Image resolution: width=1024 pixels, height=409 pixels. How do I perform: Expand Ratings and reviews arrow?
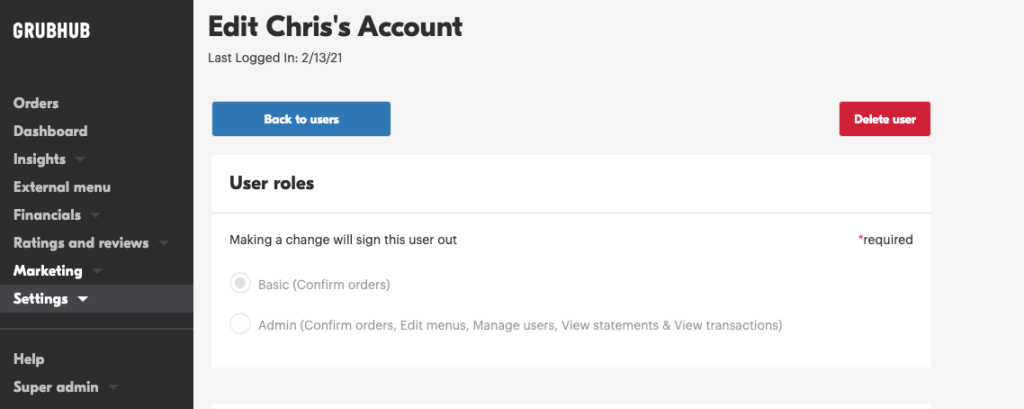(163, 244)
